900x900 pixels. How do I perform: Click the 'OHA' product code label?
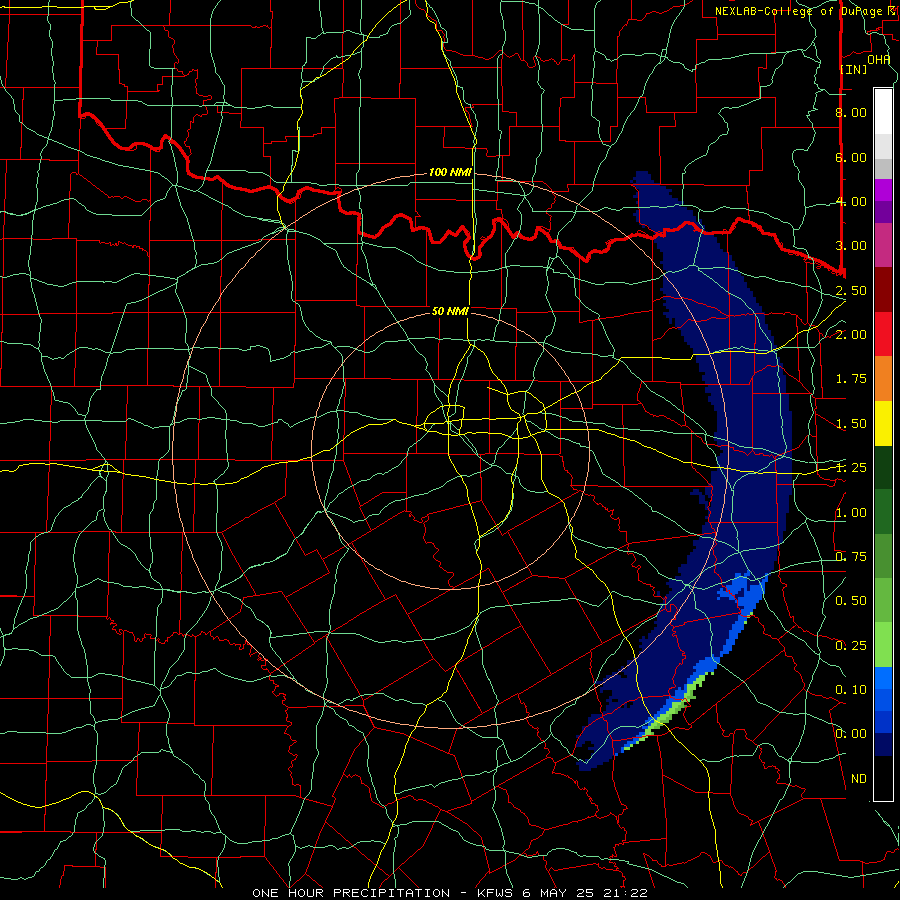pyautogui.click(x=879, y=60)
